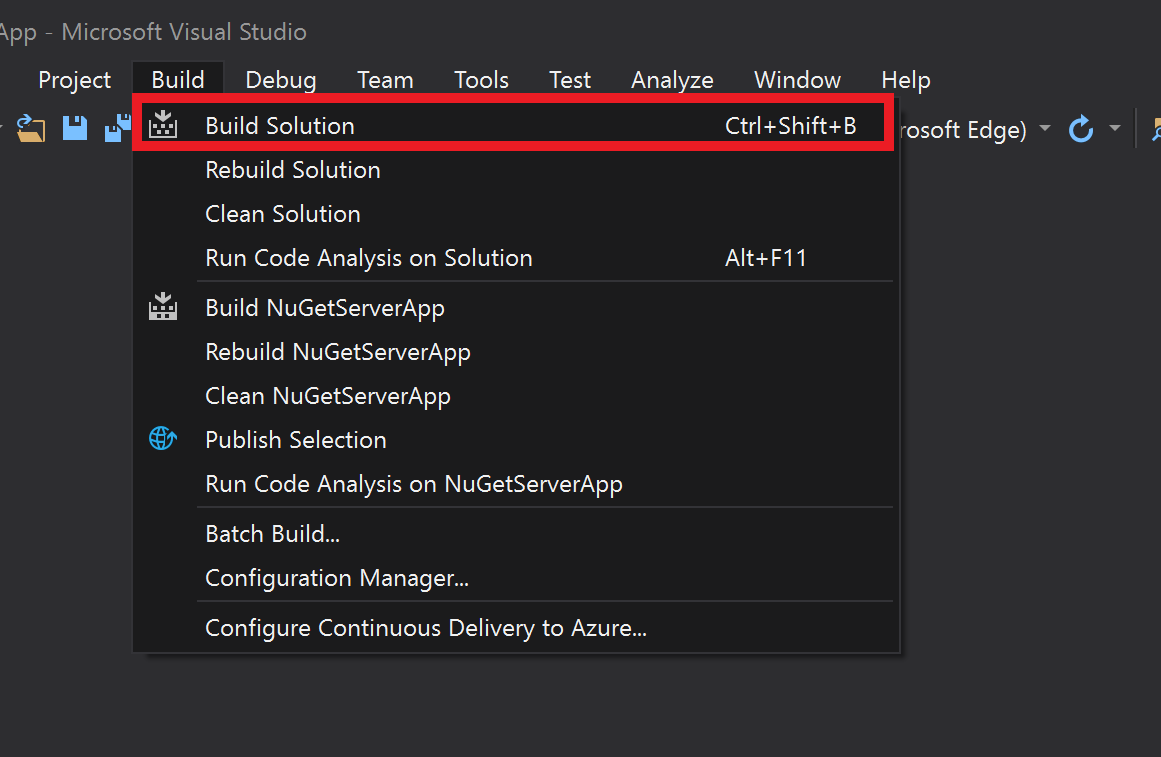Open the Batch Build dialog entry
The width and height of the screenshot is (1161, 757).
pyautogui.click(x=515, y=533)
